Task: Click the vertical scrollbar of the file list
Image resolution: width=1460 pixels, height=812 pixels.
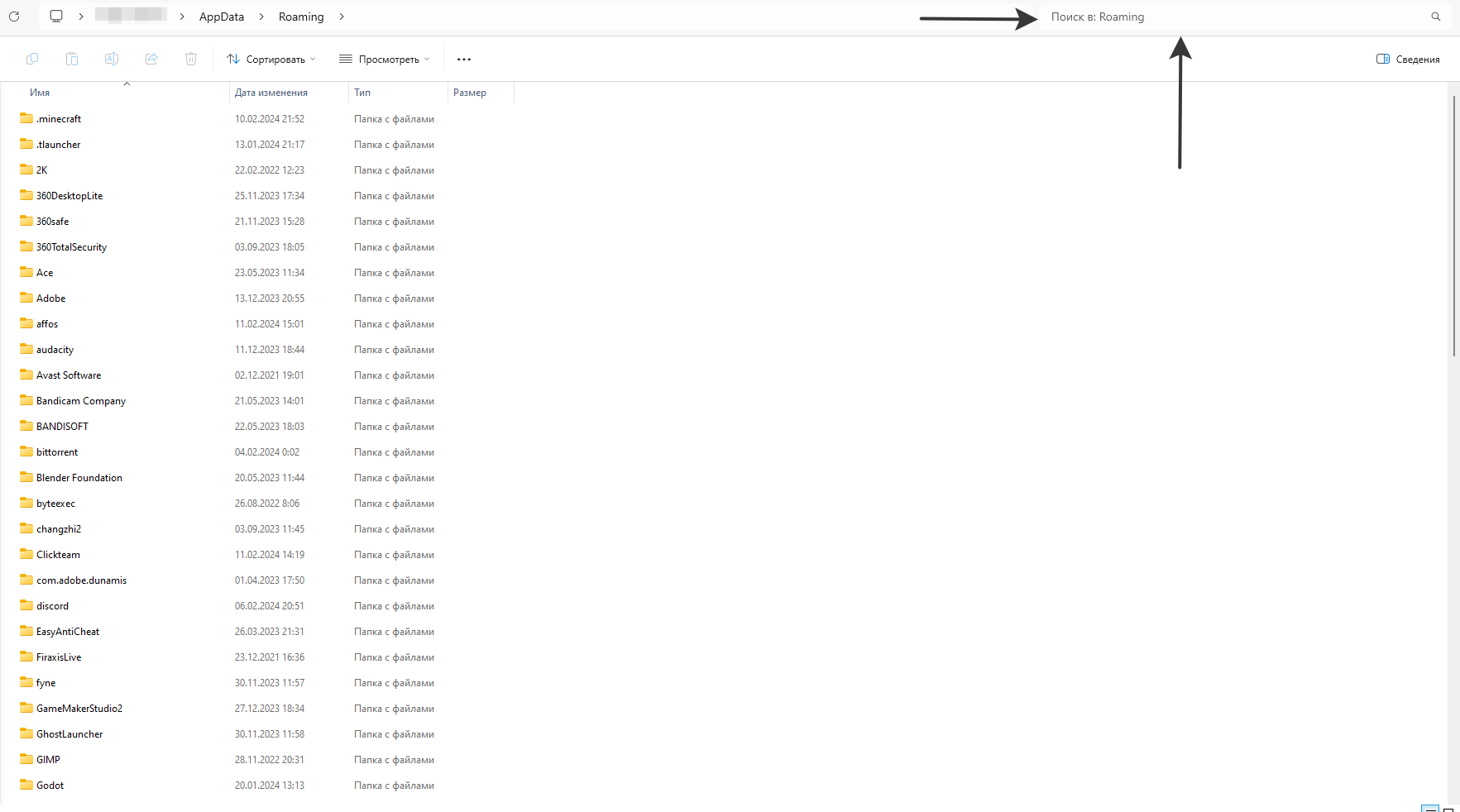Action: click(x=1453, y=225)
